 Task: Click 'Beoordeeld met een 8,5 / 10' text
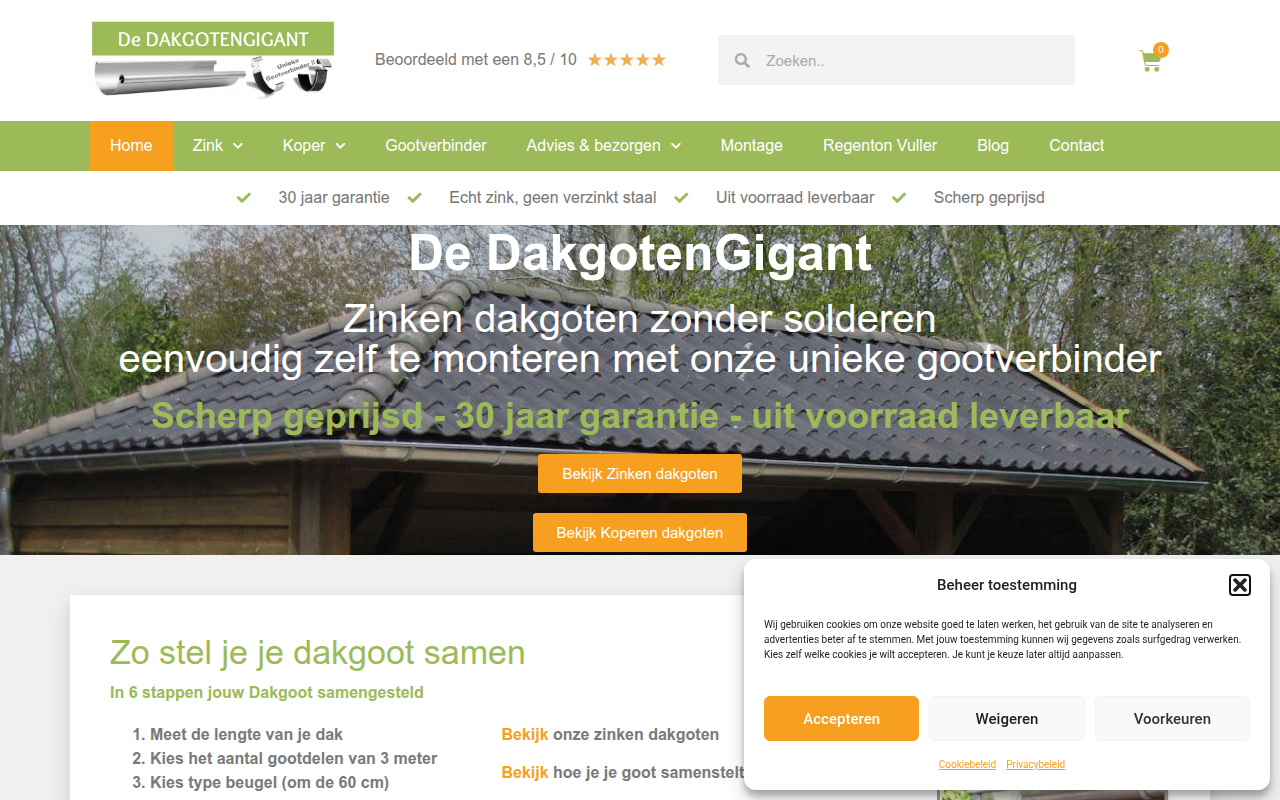click(476, 60)
